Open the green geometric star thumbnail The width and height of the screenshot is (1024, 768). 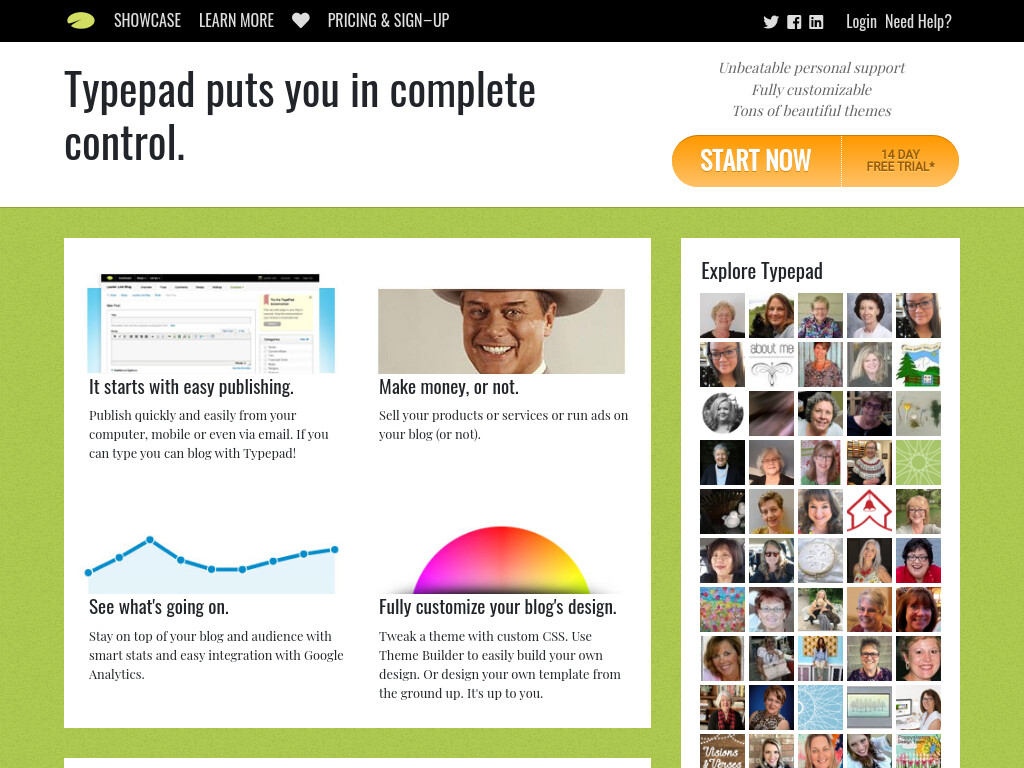[x=918, y=462]
